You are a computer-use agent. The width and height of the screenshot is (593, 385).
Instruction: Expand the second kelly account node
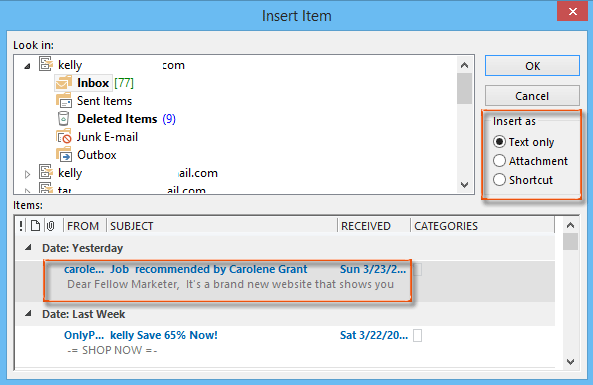(x=27, y=174)
